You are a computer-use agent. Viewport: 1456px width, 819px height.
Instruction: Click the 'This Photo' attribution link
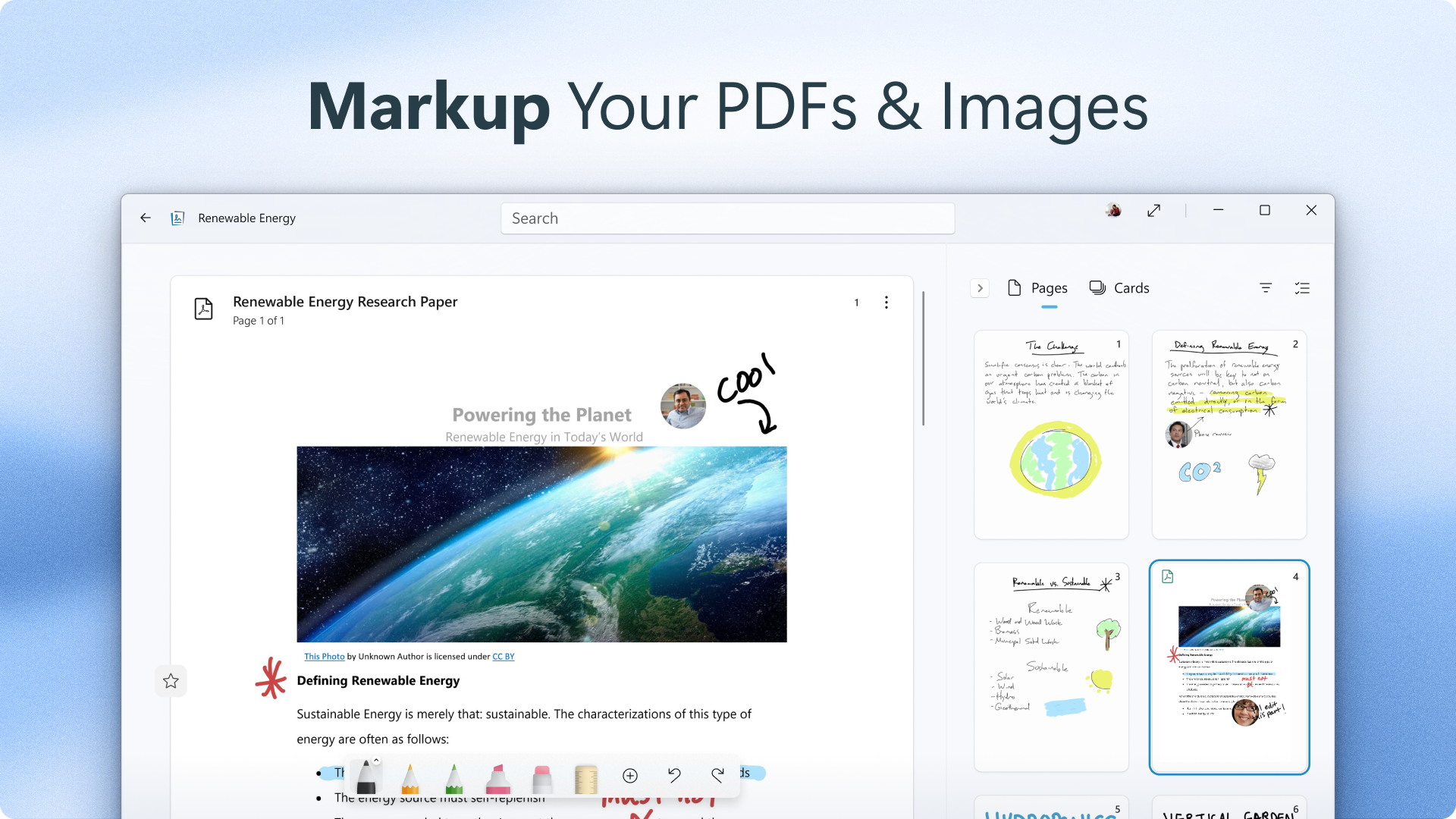coord(323,656)
